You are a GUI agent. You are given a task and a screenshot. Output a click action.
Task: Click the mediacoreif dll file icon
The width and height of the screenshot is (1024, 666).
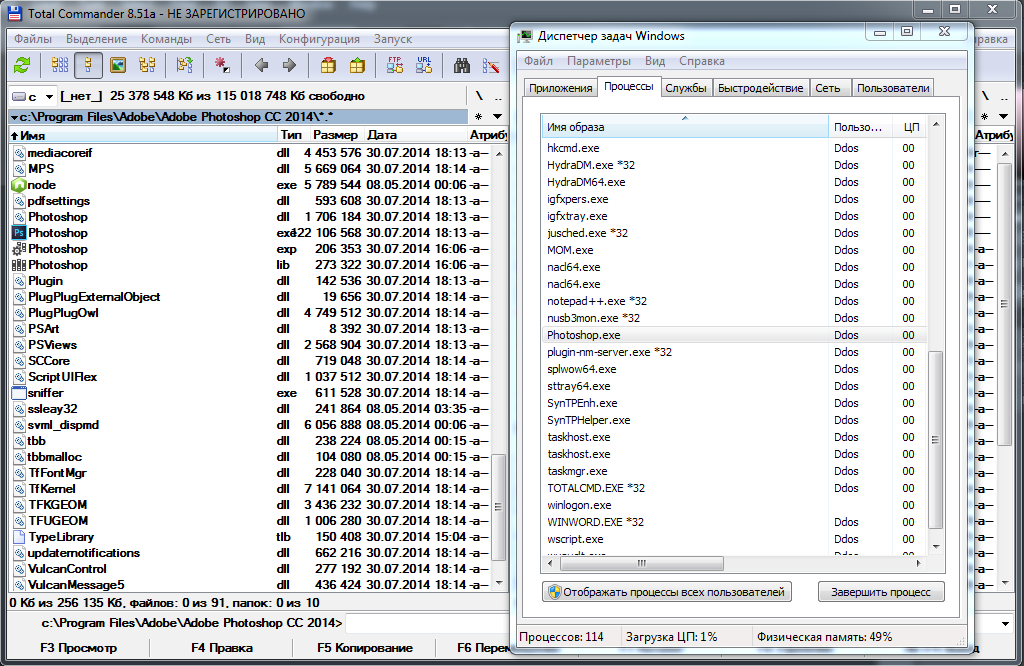click(19, 153)
